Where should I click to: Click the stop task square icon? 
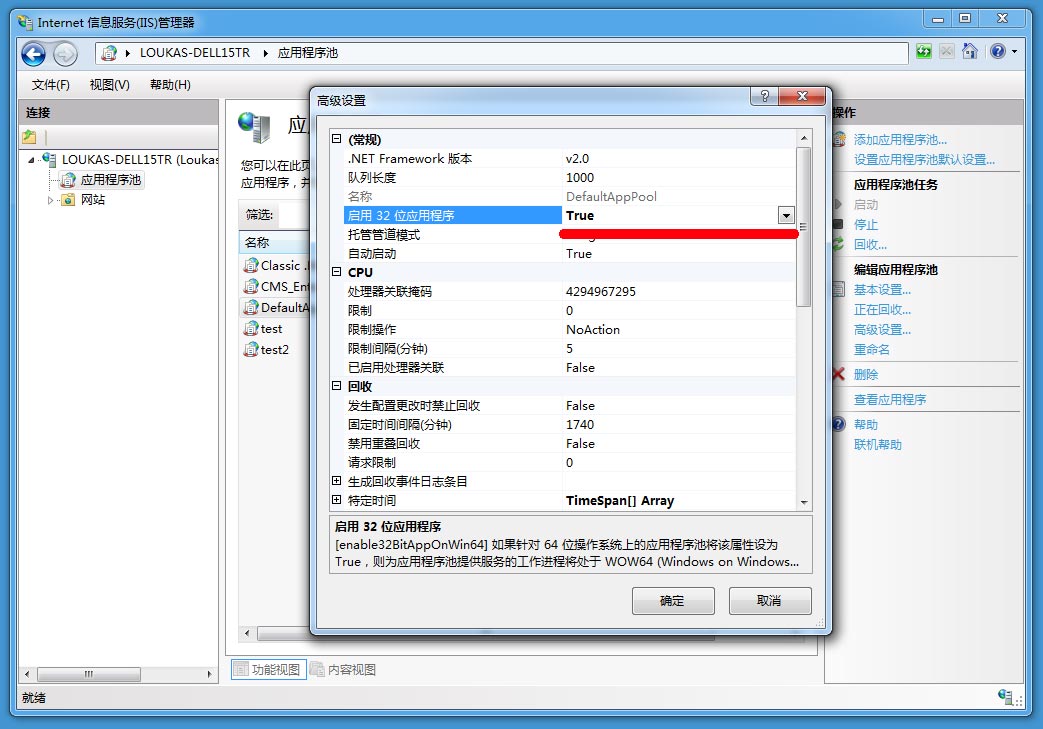[x=839, y=224]
